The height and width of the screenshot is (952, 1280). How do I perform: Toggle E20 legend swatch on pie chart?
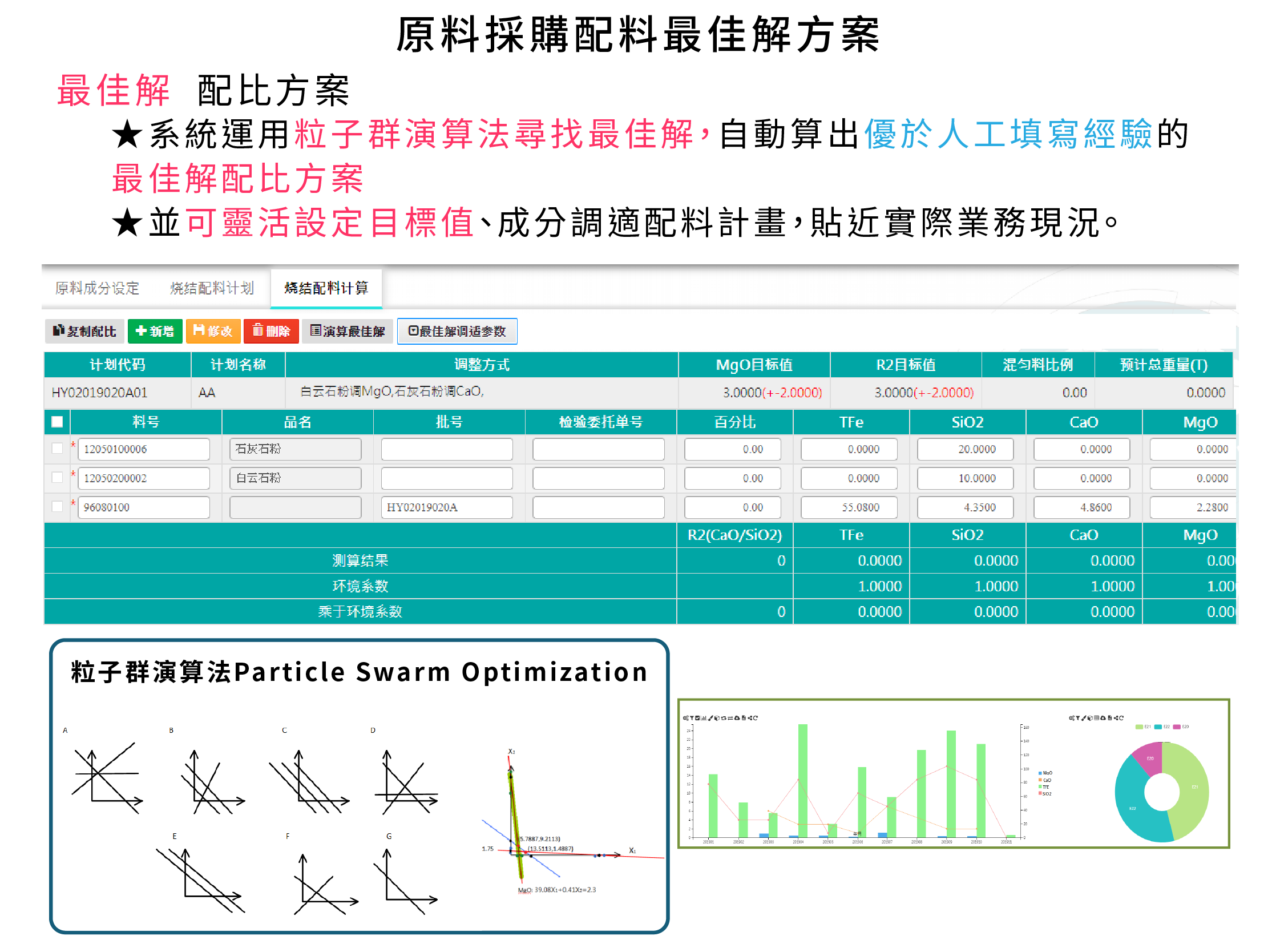click(x=1177, y=727)
